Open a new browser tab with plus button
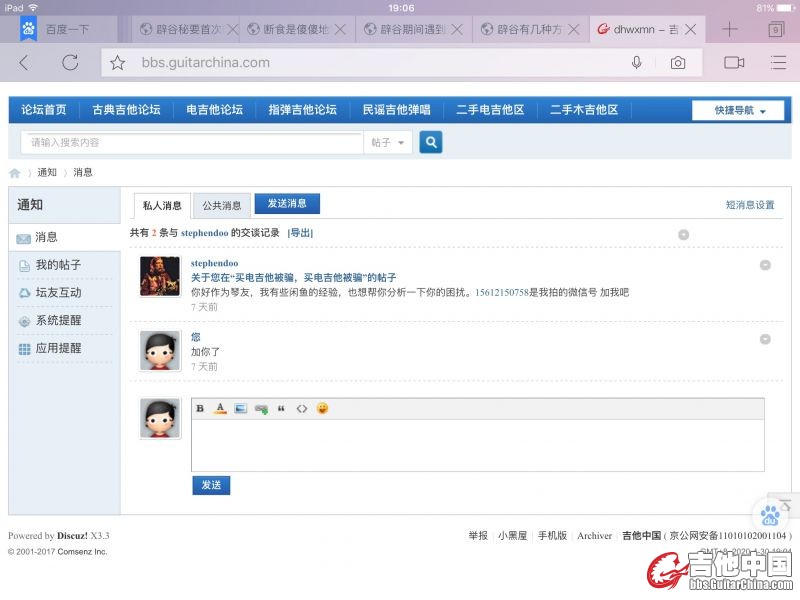 pos(730,29)
